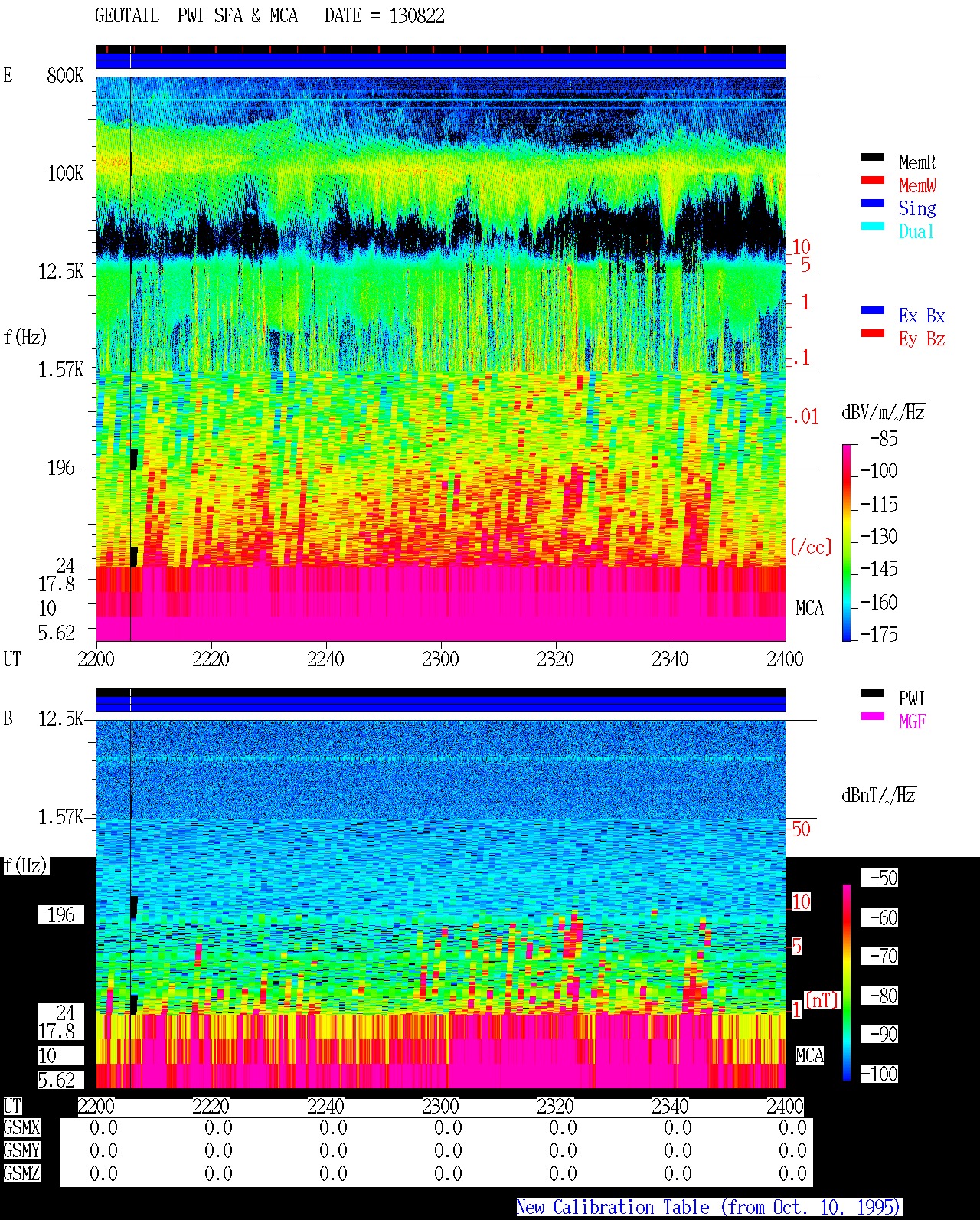980x1220 pixels.
Task: Click the black MemR legend swatch
Action: pos(873,158)
